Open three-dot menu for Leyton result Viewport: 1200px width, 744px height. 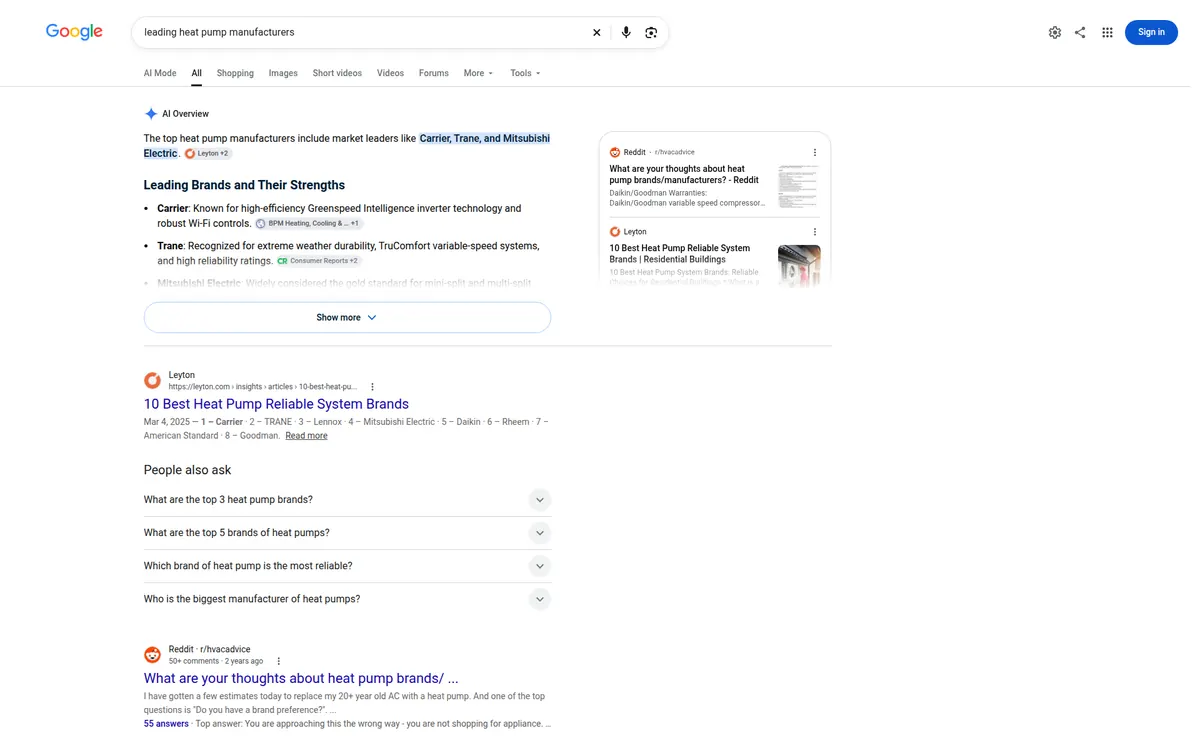tap(372, 387)
